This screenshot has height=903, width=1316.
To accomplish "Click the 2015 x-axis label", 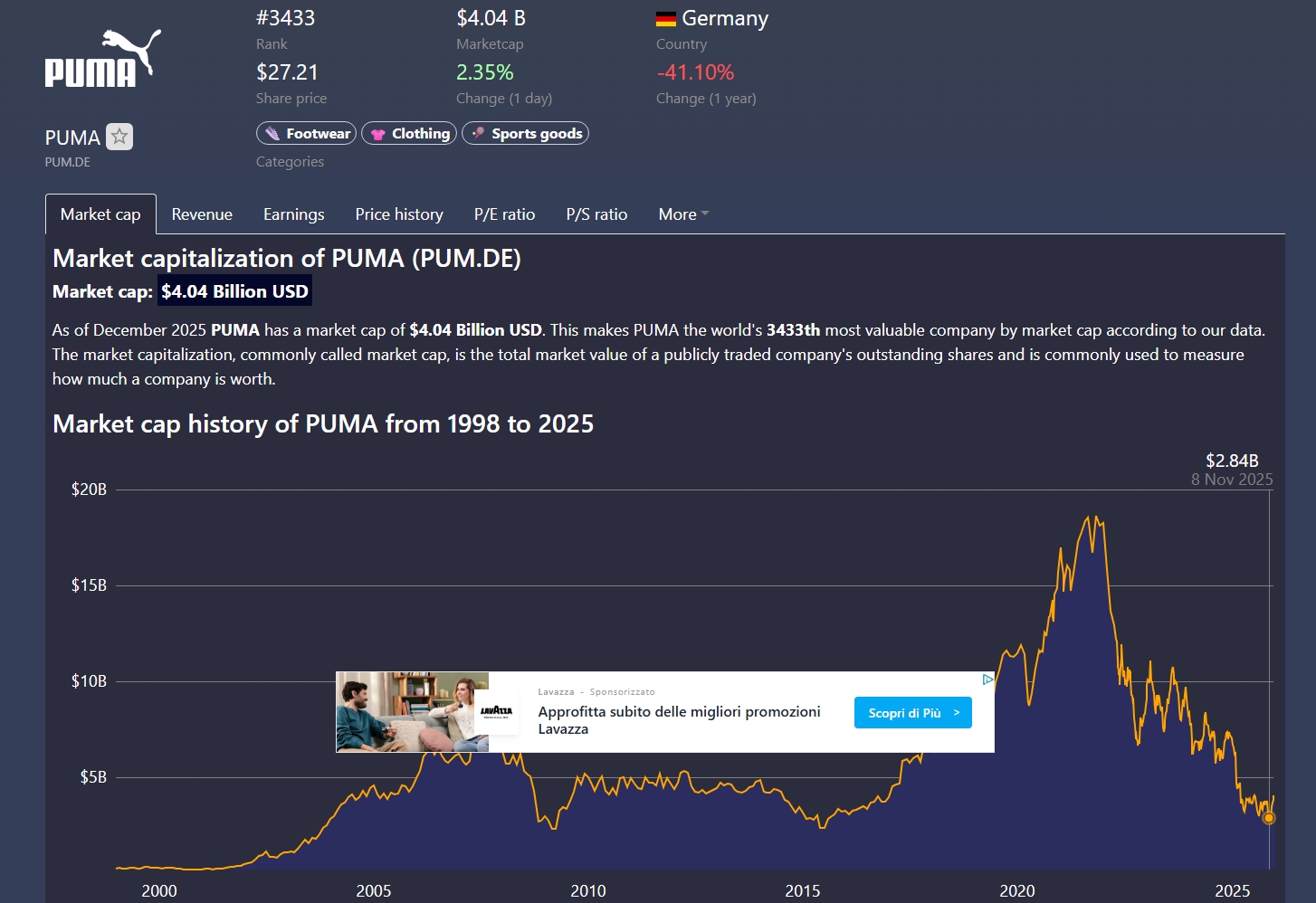I will click(x=803, y=891).
